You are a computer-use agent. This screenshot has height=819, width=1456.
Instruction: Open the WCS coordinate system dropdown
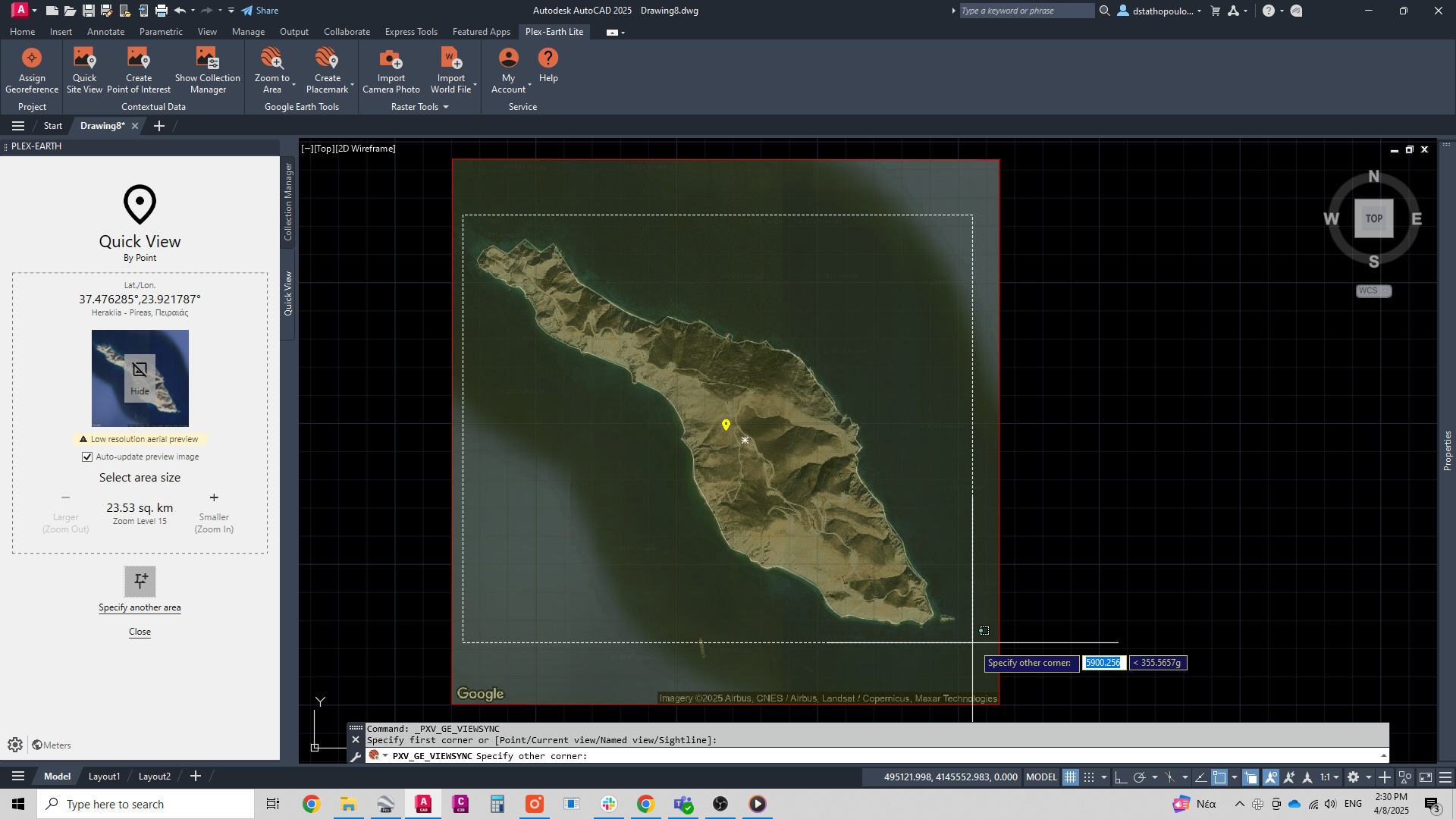(x=1373, y=290)
